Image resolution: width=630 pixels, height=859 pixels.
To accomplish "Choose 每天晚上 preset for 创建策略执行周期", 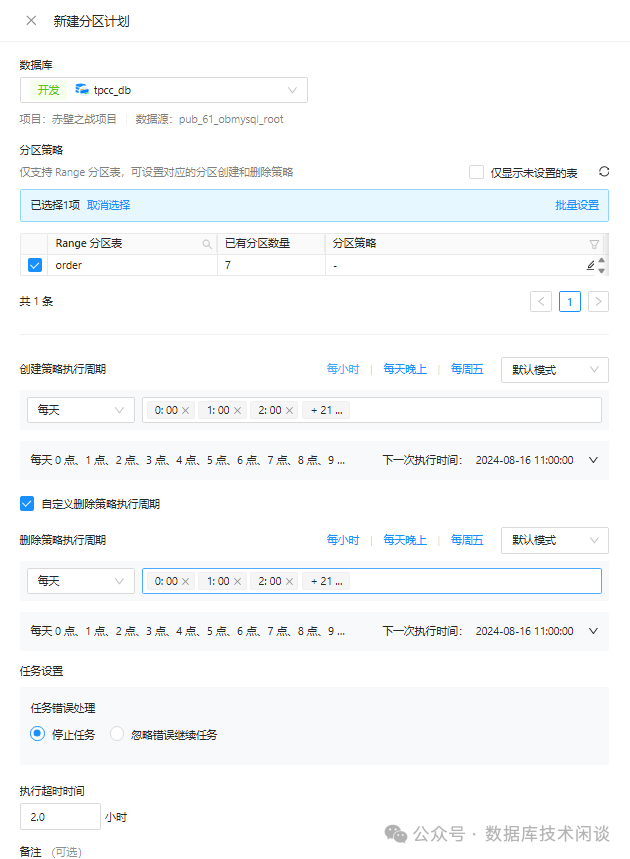I will coord(405,369).
